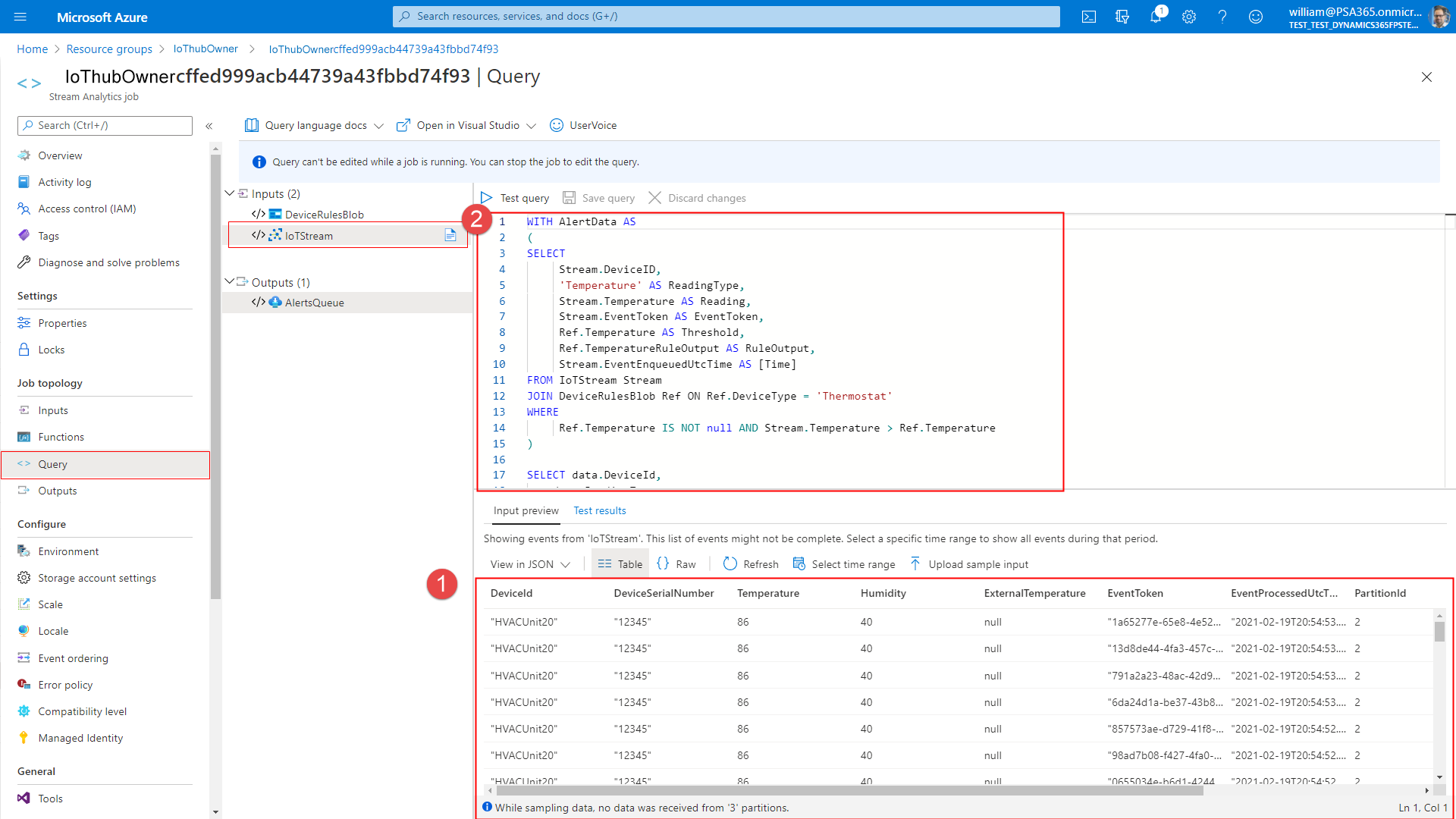Click the Save query disk icon
Viewport: 1456px width, 819px height.
pos(570,198)
